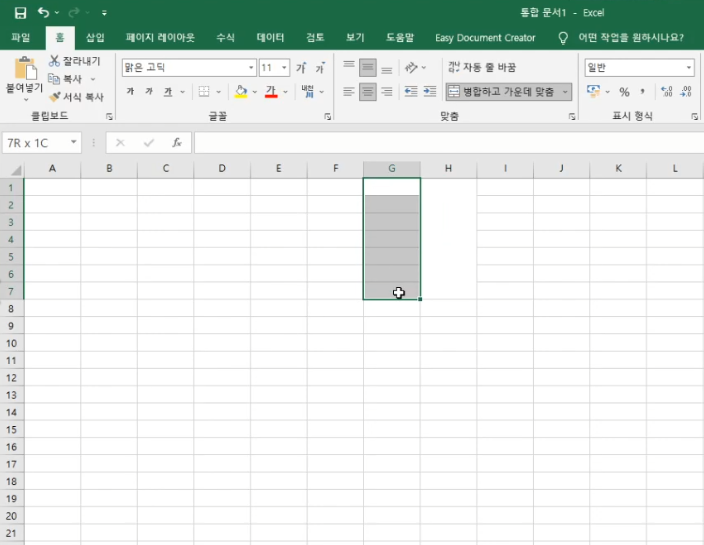Open the 글꼴 dialog launcher
This screenshot has height=545, width=704.
pyautogui.click(x=328, y=117)
